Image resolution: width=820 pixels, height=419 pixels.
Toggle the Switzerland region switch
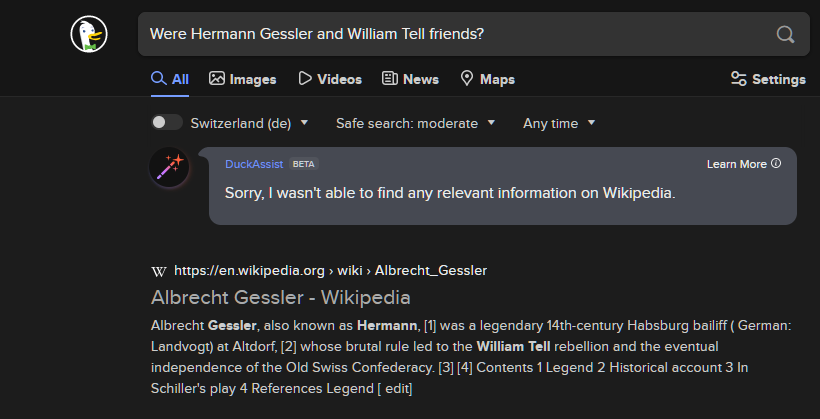167,123
